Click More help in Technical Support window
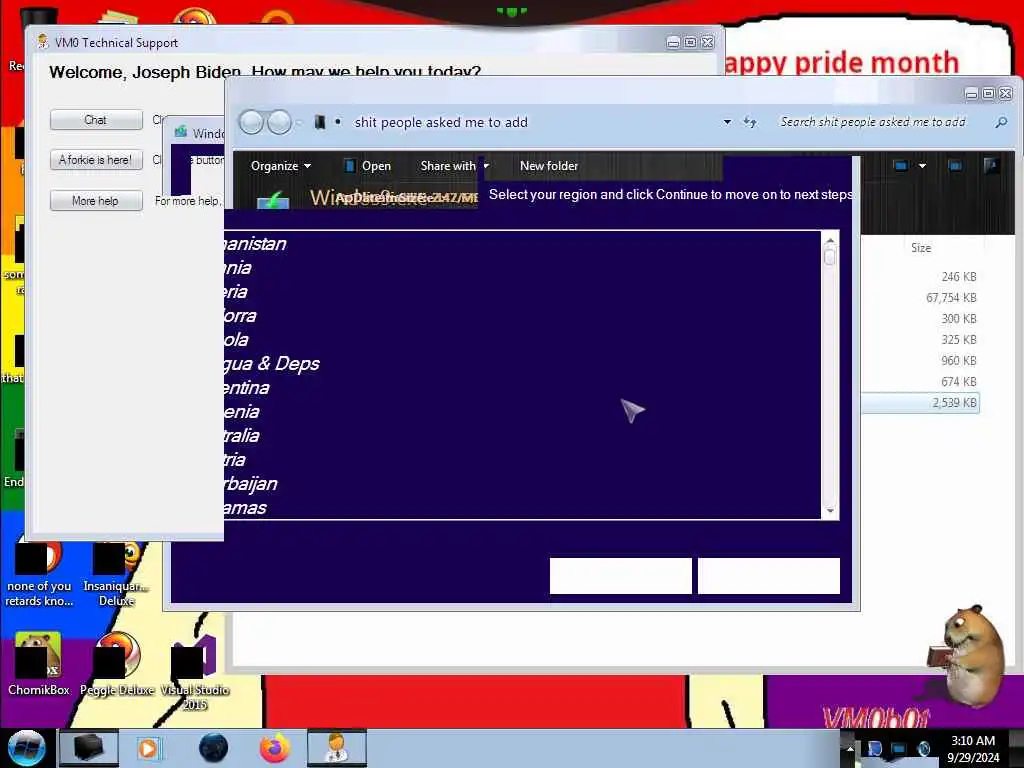 coord(96,200)
